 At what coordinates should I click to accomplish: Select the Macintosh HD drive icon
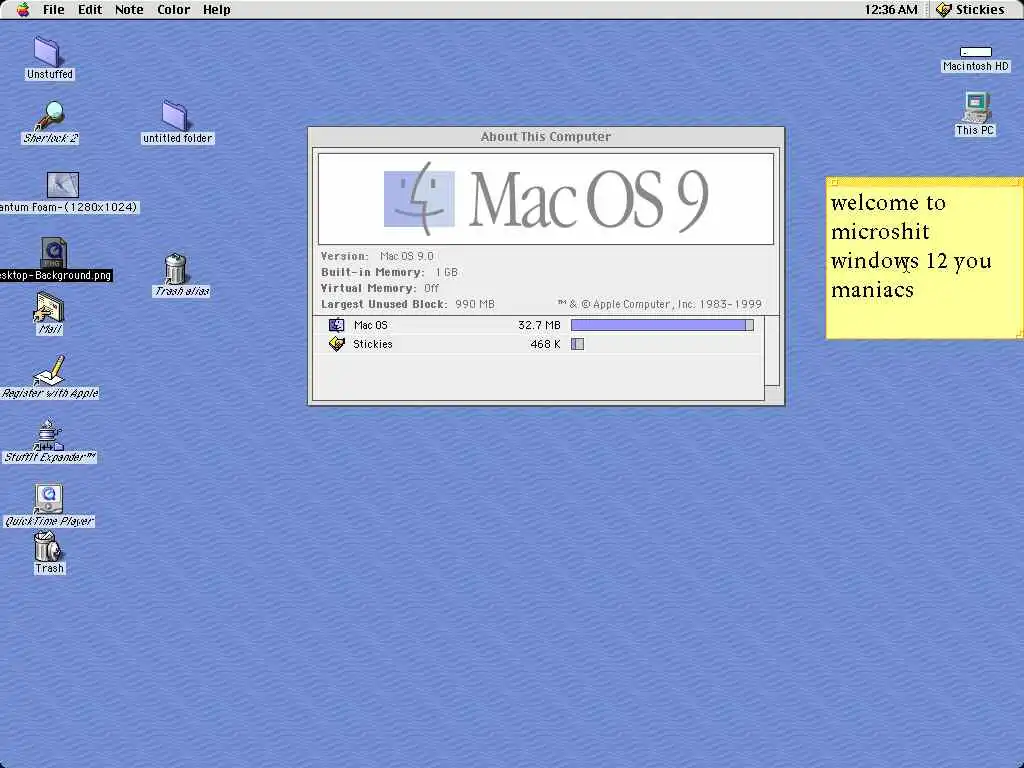coord(976,52)
